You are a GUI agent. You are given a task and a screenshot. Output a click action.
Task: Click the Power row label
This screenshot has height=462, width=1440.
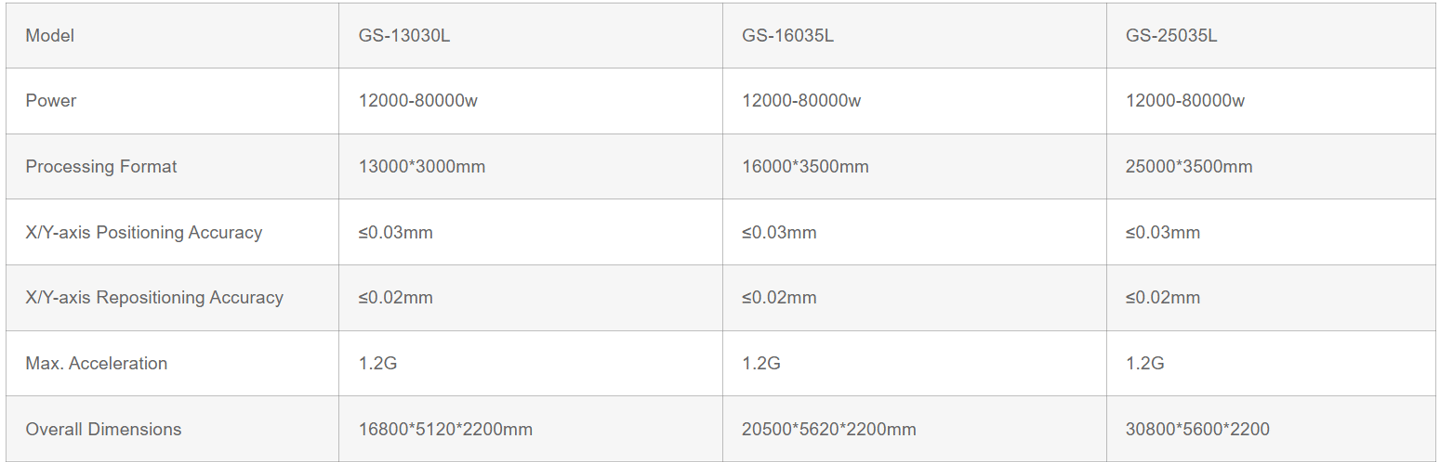pos(51,101)
